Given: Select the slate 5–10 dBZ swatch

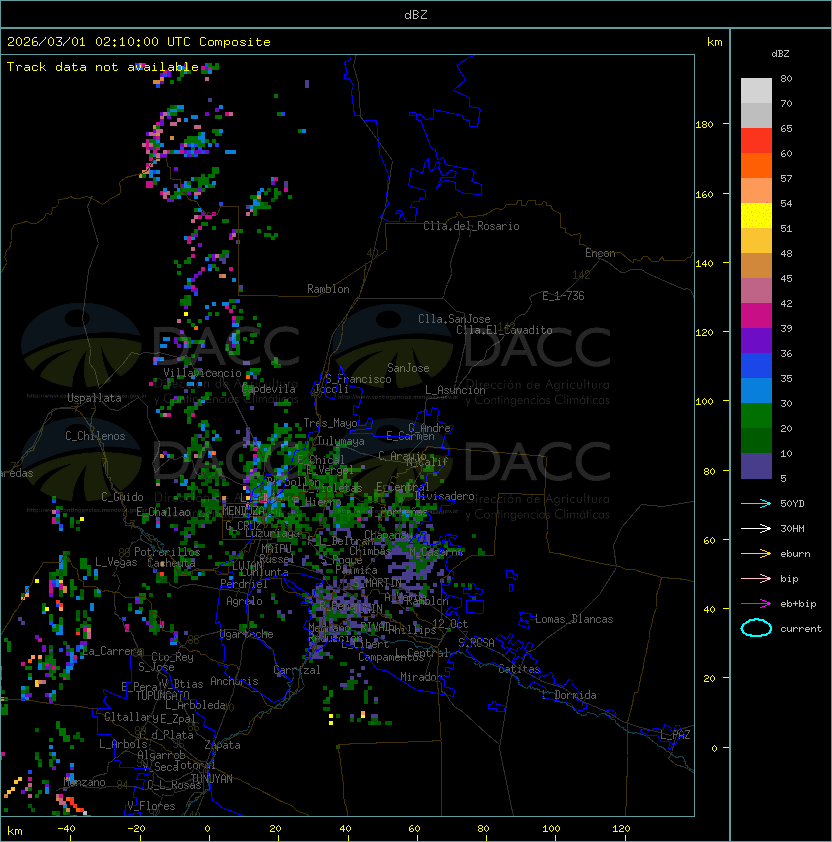Looking at the screenshot, I should coord(756,466).
